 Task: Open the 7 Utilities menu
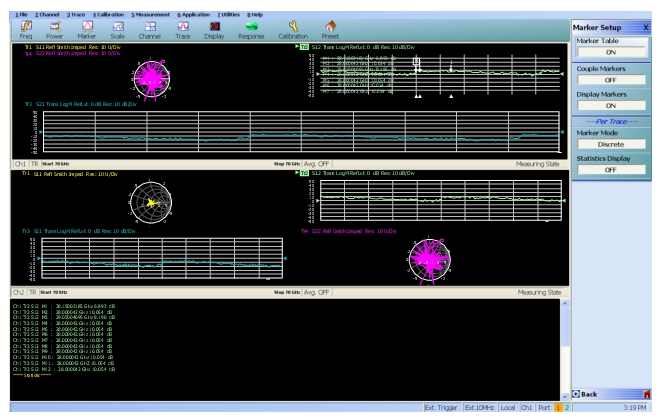[x=229, y=15]
